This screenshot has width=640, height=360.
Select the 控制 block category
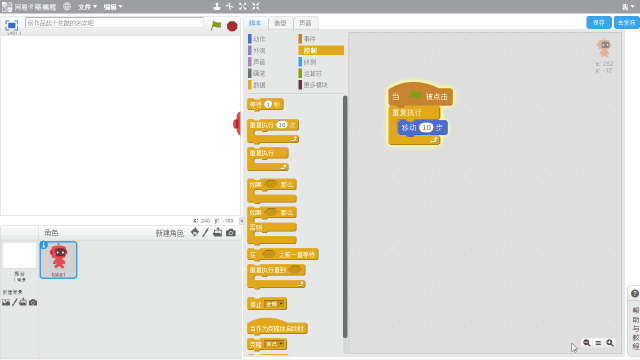(x=321, y=50)
